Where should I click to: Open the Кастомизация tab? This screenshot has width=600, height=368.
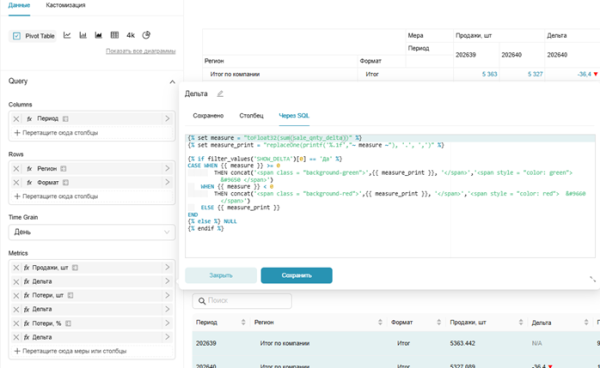[x=65, y=5]
